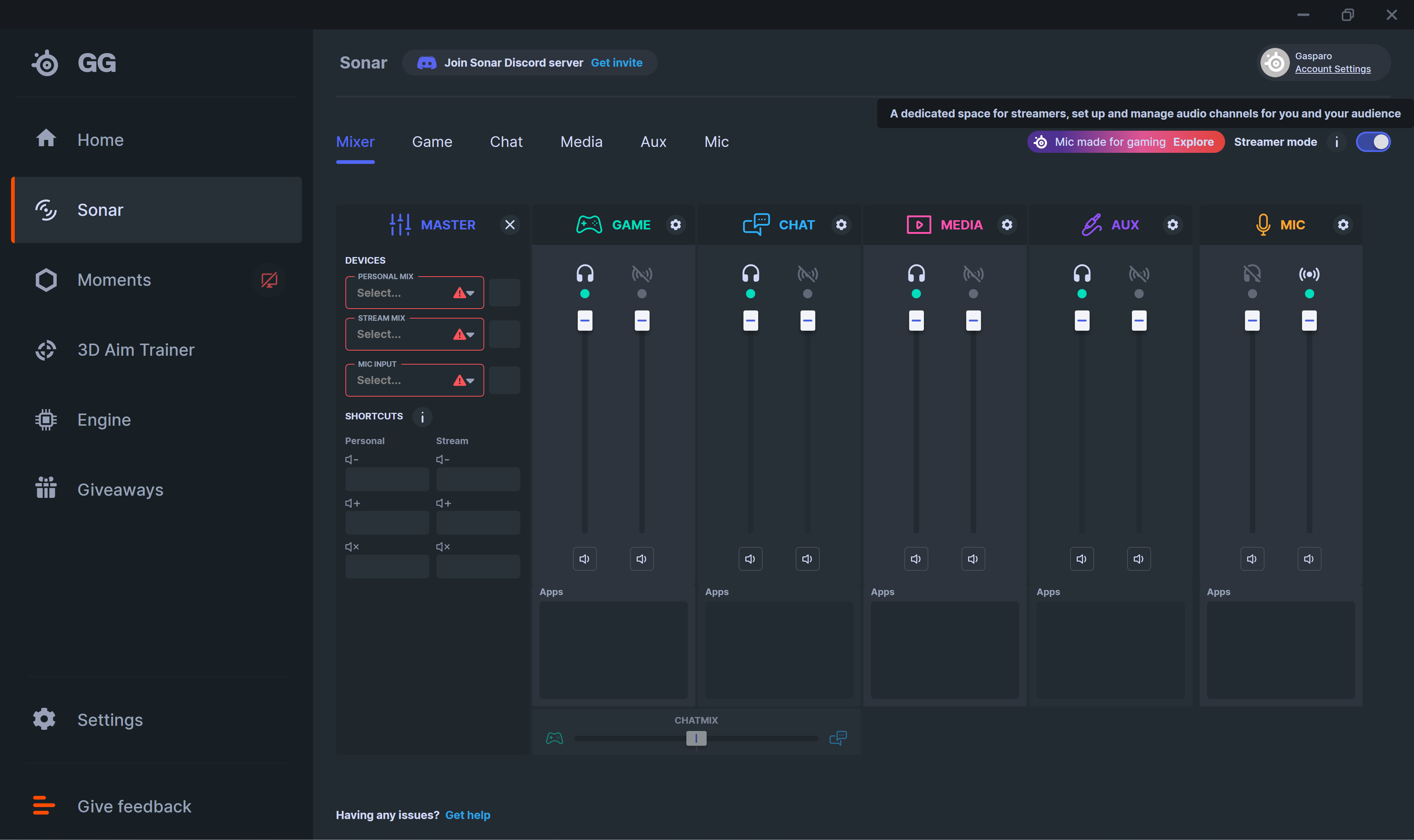Open Settings in sidebar
This screenshot has width=1414, height=840.
click(x=157, y=720)
